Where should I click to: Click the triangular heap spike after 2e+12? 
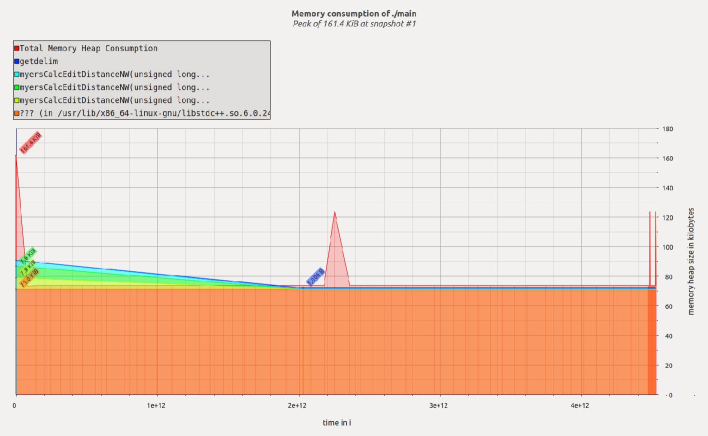(335, 257)
